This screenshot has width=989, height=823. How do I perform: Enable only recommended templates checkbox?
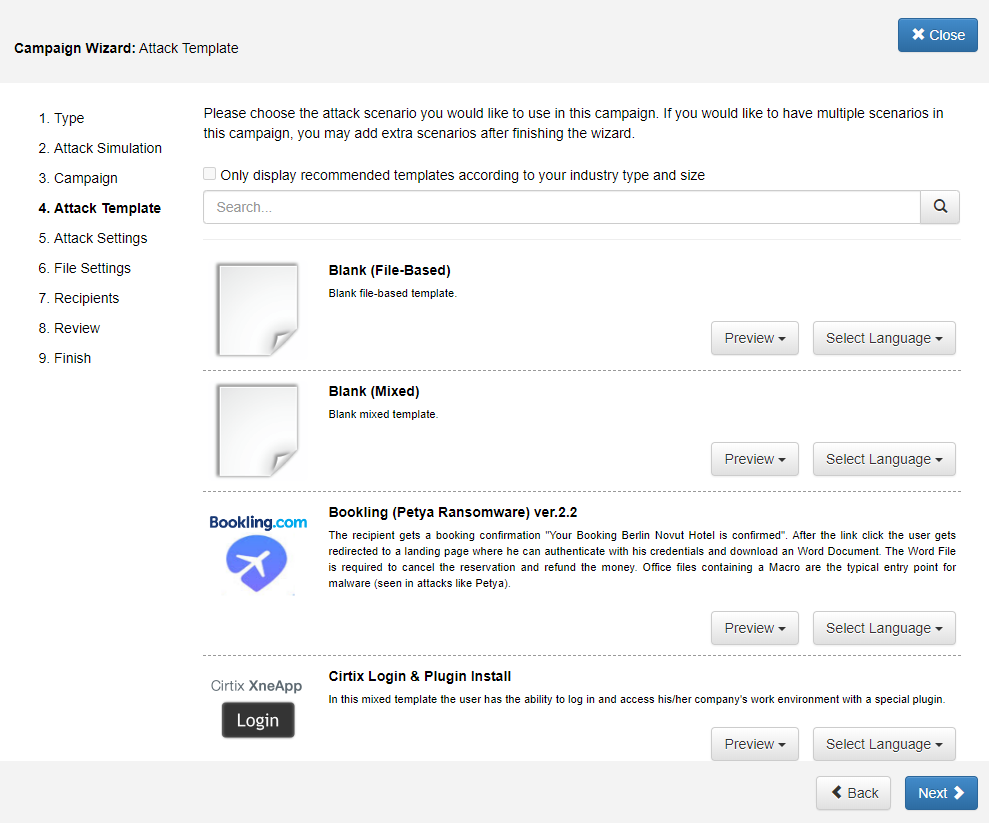(x=210, y=174)
